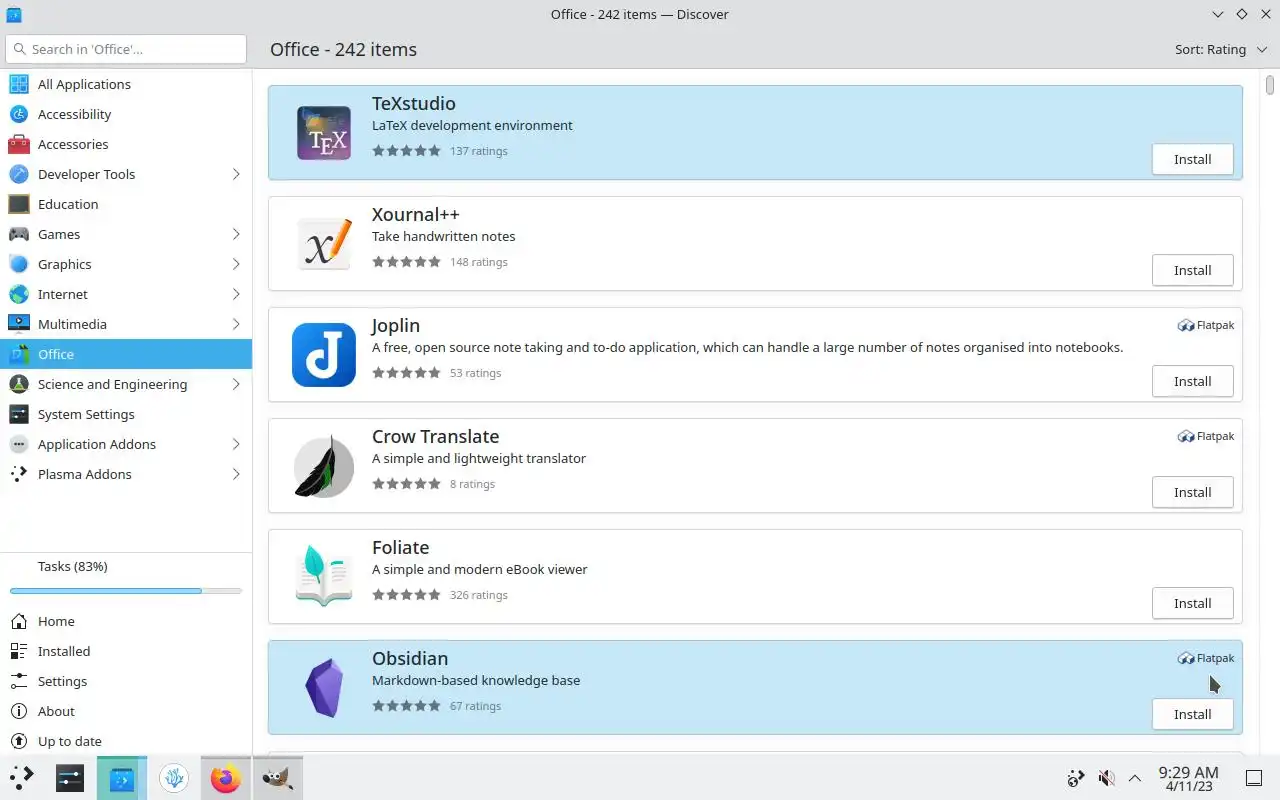Click the Plasma Addons icon
The height and width of the screenshot is (800, 1280).
[19, 474]
